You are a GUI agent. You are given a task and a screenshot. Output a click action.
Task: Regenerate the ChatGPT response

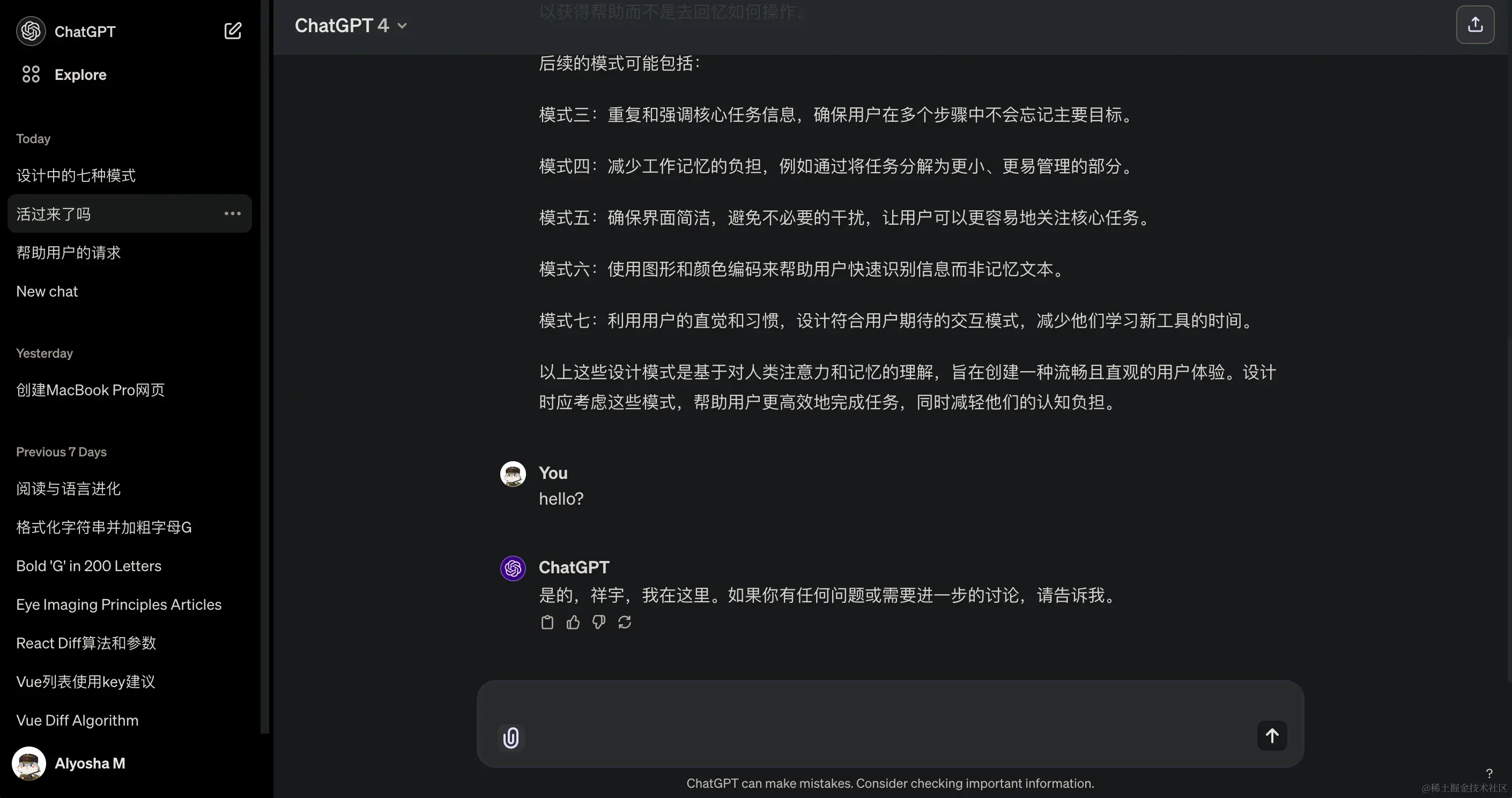(625, 623)
